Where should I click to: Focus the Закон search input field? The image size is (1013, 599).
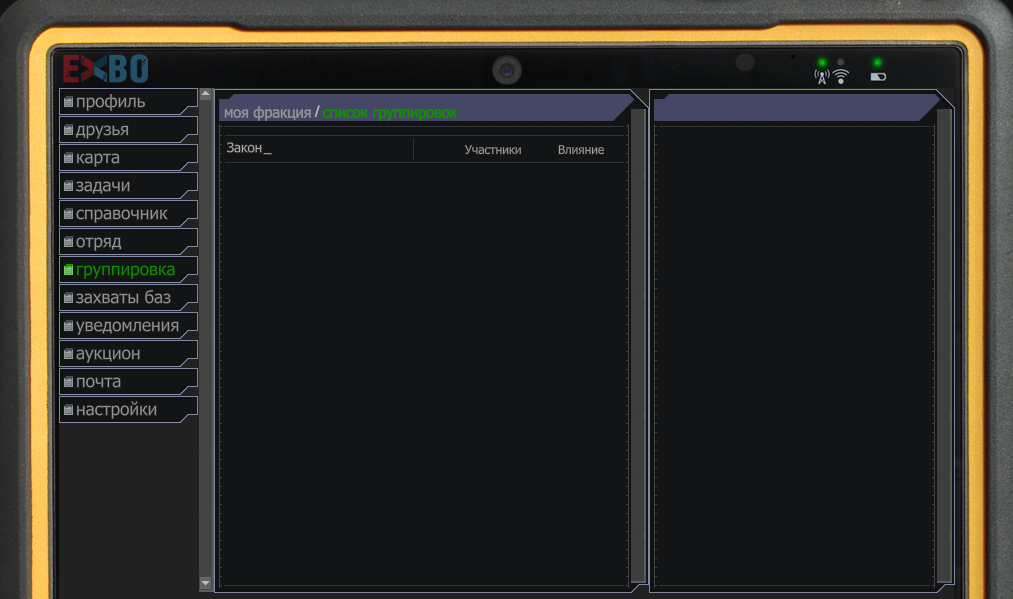(x=317, y=149)
